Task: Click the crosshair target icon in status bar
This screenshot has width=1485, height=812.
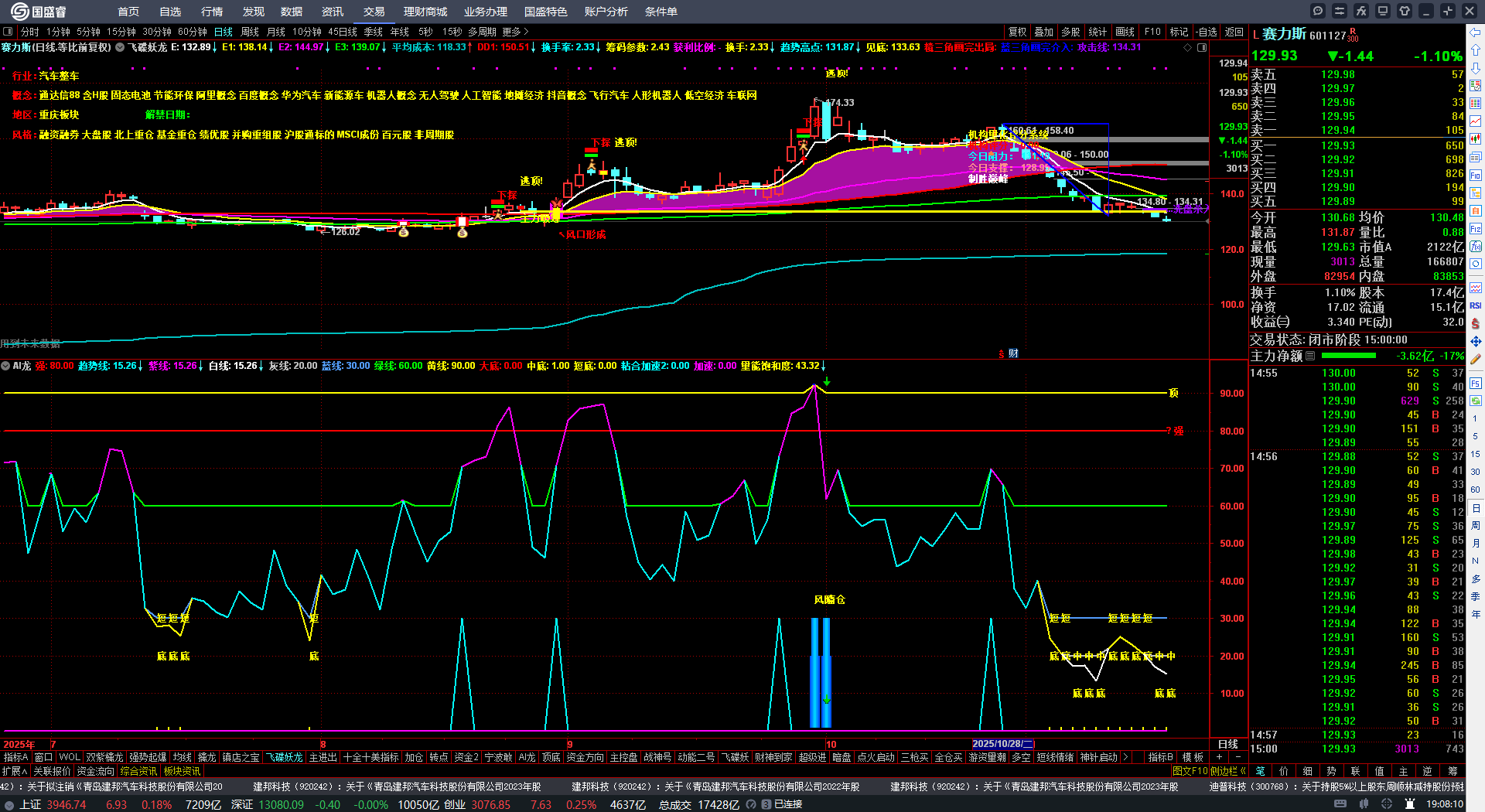Action: (1387, 804)
